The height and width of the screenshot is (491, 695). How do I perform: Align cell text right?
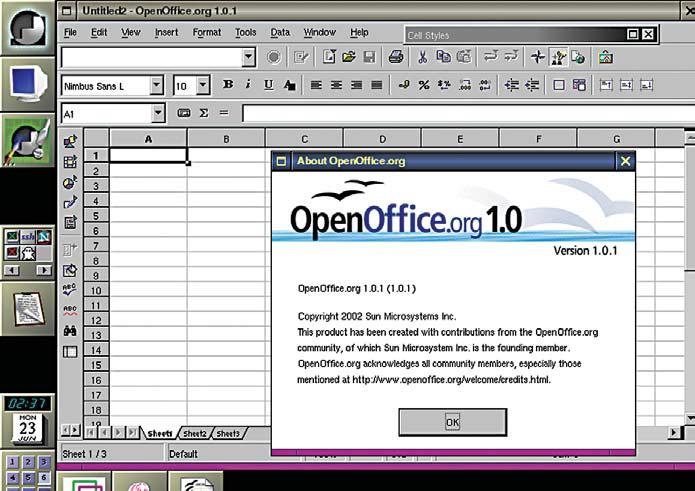[x=356, y=84]
